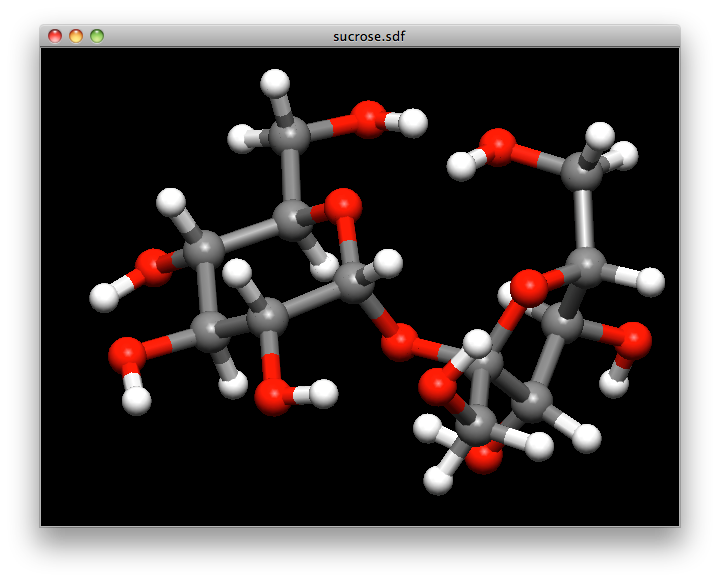Pick the leftmost red oxygen atom
This screenshot has width=720, height=582.
tap(127, 354)
